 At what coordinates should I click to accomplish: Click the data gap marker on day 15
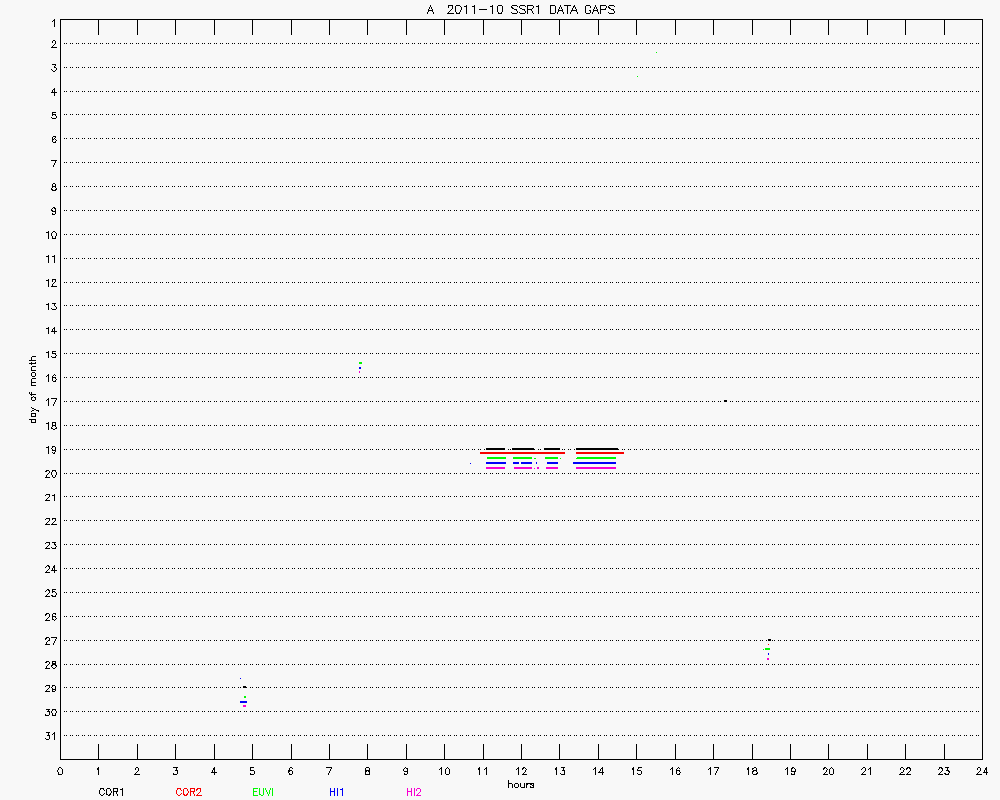pyautogui.click(x=360, y=366)
